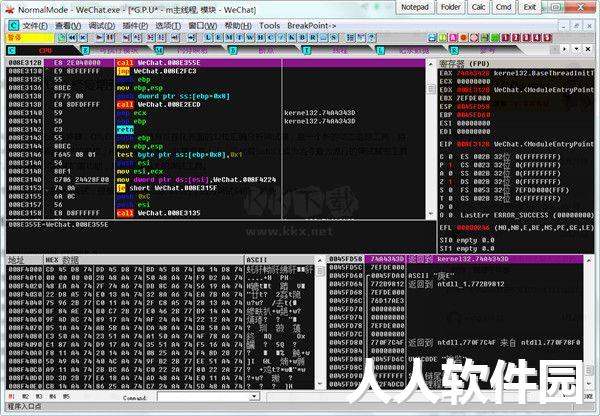Open the BreakPoint-> menu
600x416 pixels.
coord(311,26)
